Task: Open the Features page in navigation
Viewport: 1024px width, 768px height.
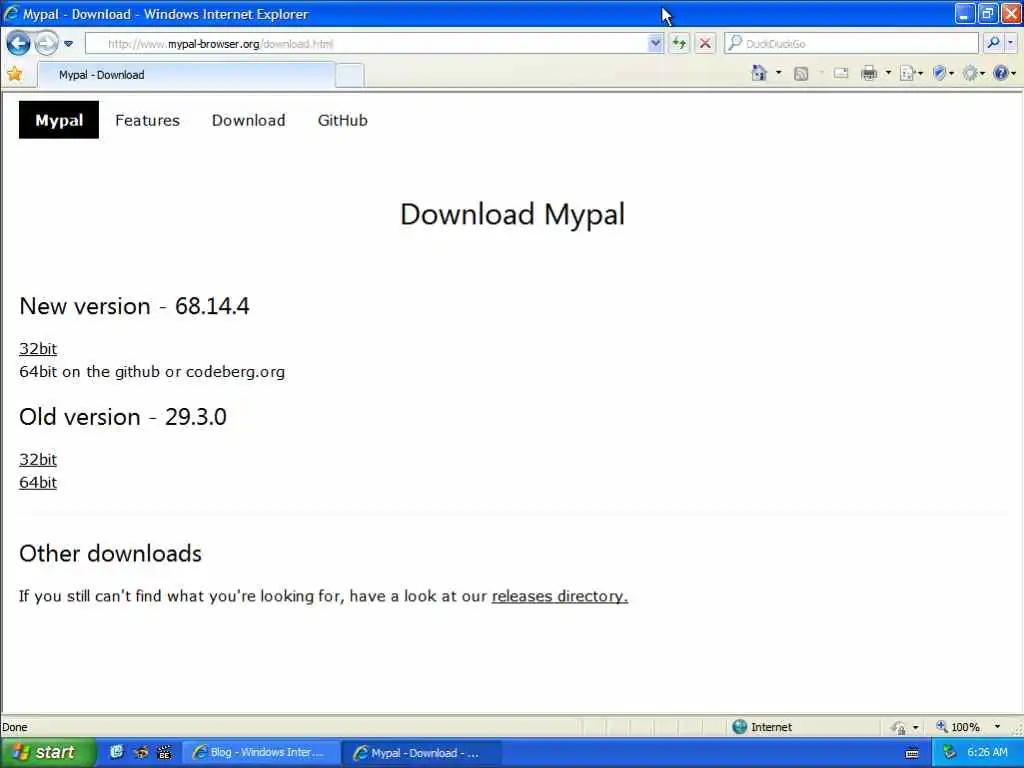Action: coord(148,120)
